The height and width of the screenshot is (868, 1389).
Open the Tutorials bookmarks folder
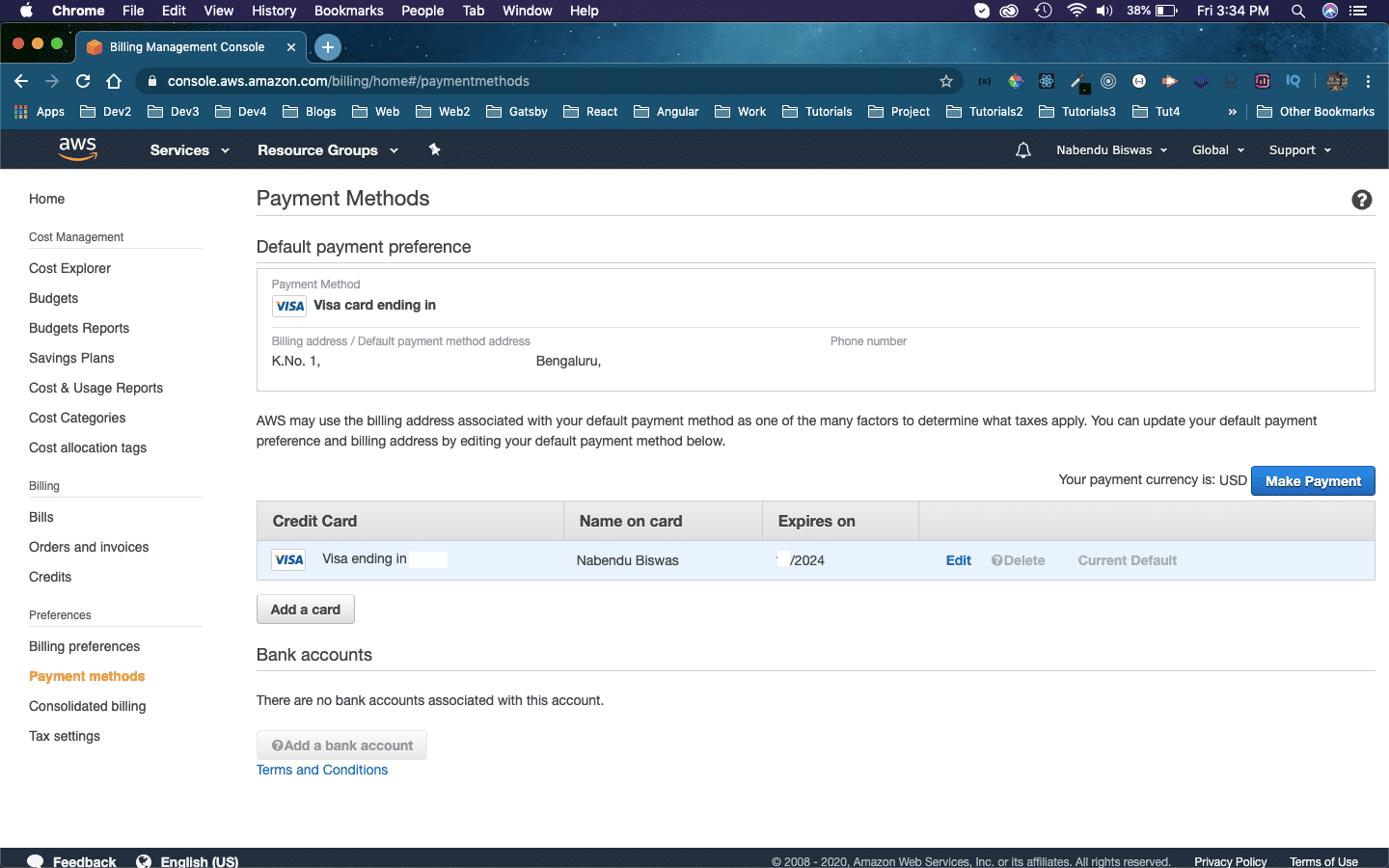click(x=817, y=112)
